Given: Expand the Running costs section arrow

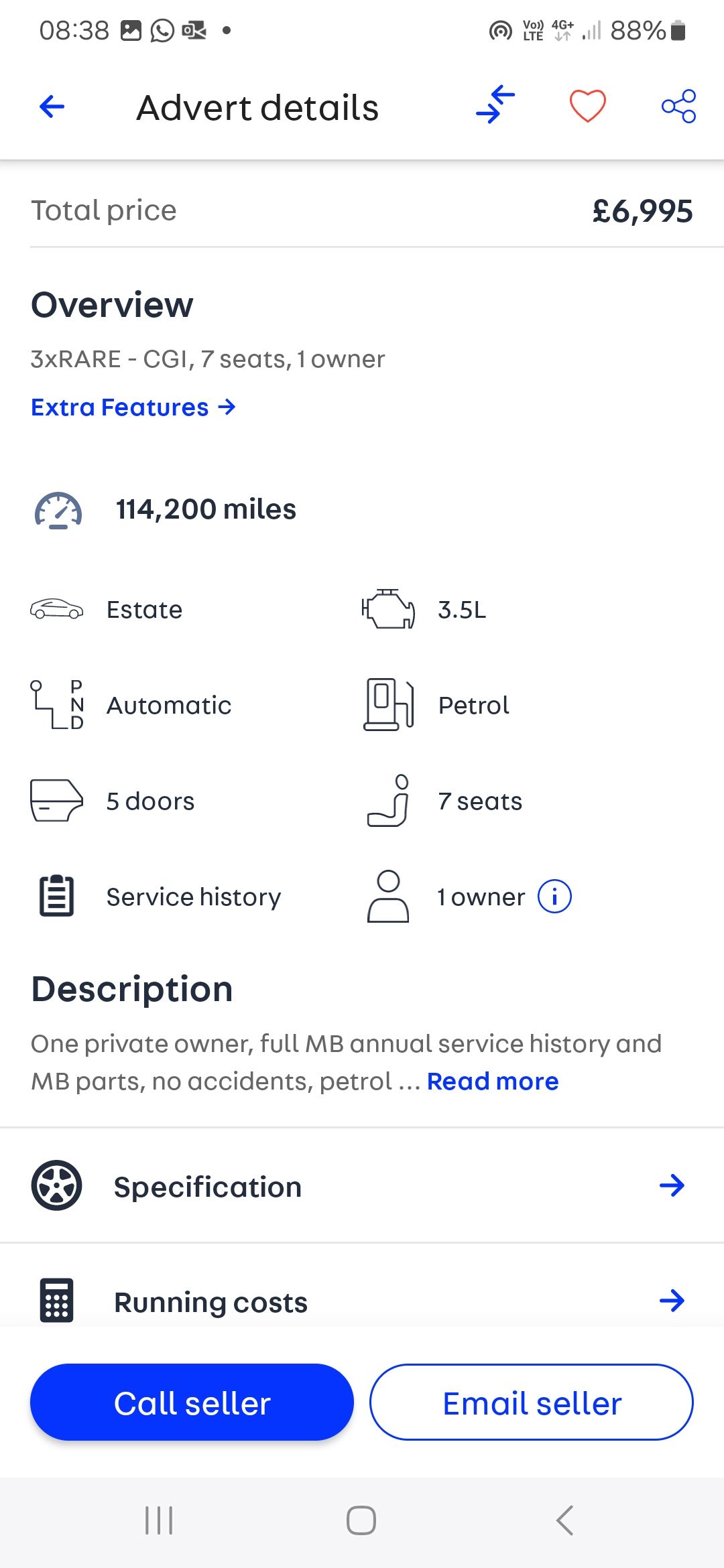Looking at the screenshot, I should (672, 1301).
